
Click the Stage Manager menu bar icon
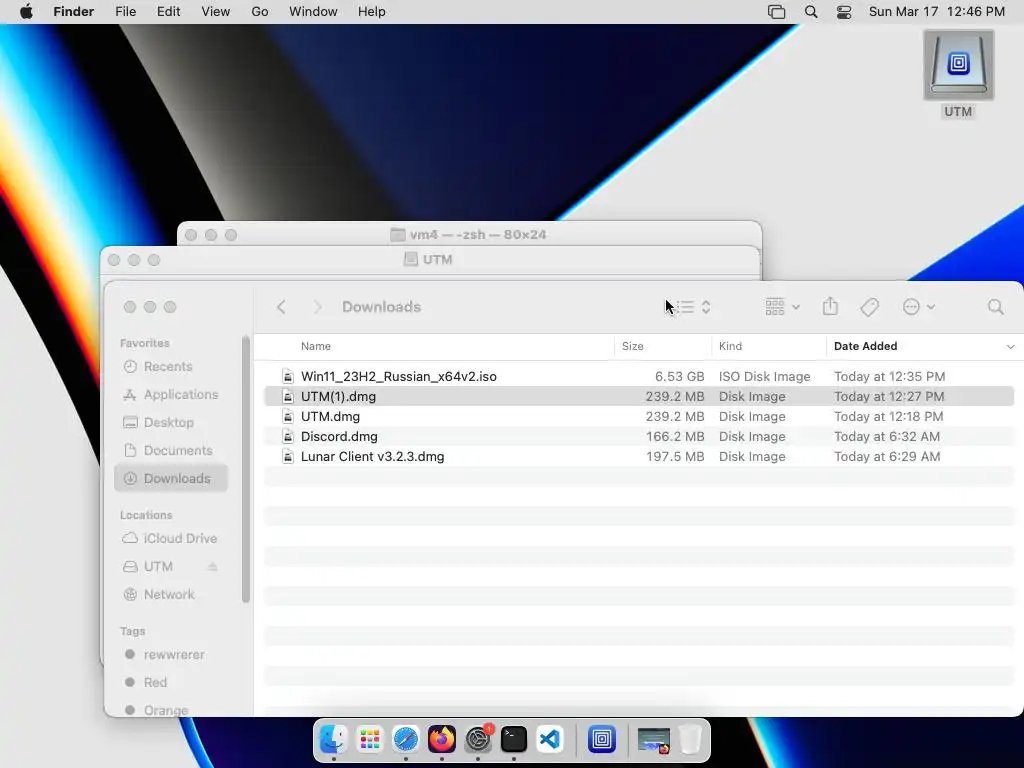(x=776, y=12)
